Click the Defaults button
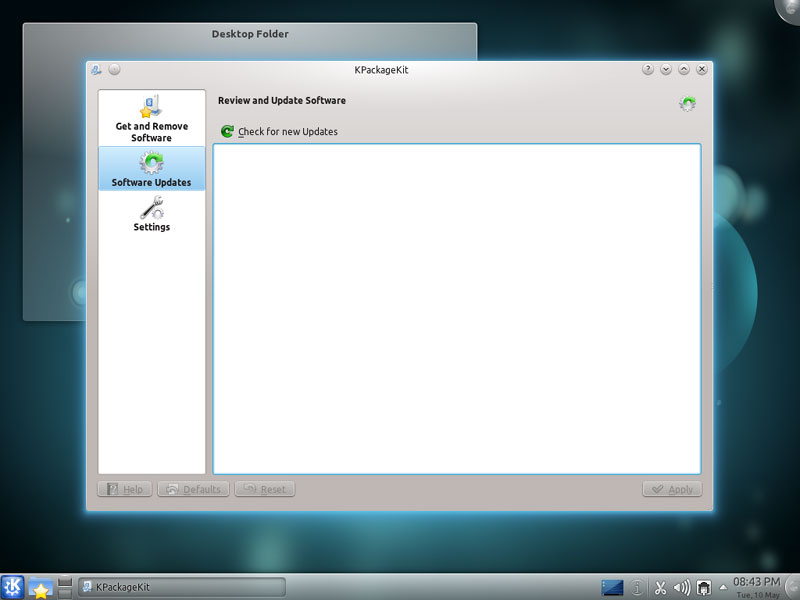800x600 pixels. click(193, 489)
